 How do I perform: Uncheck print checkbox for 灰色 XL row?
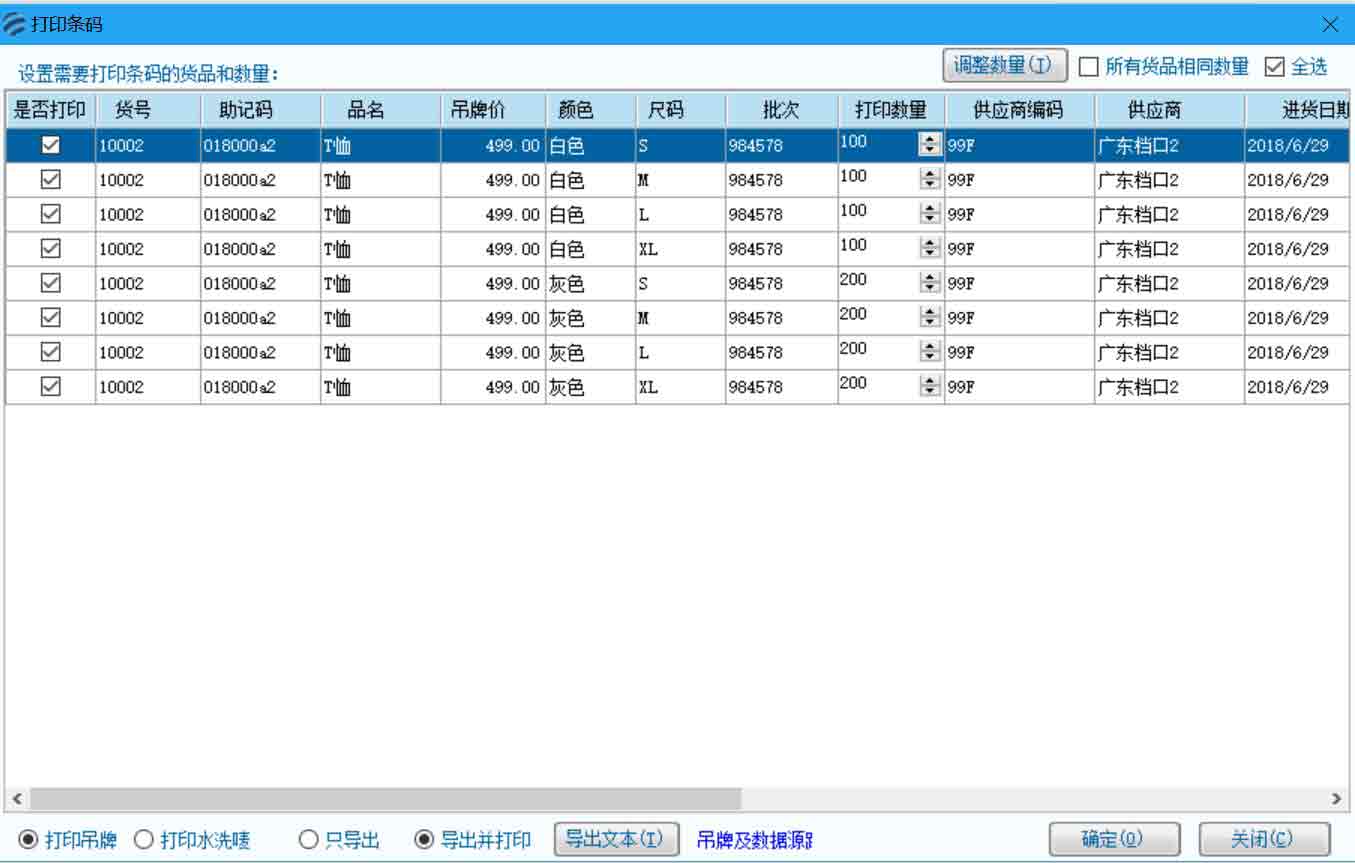coord(50,387)
